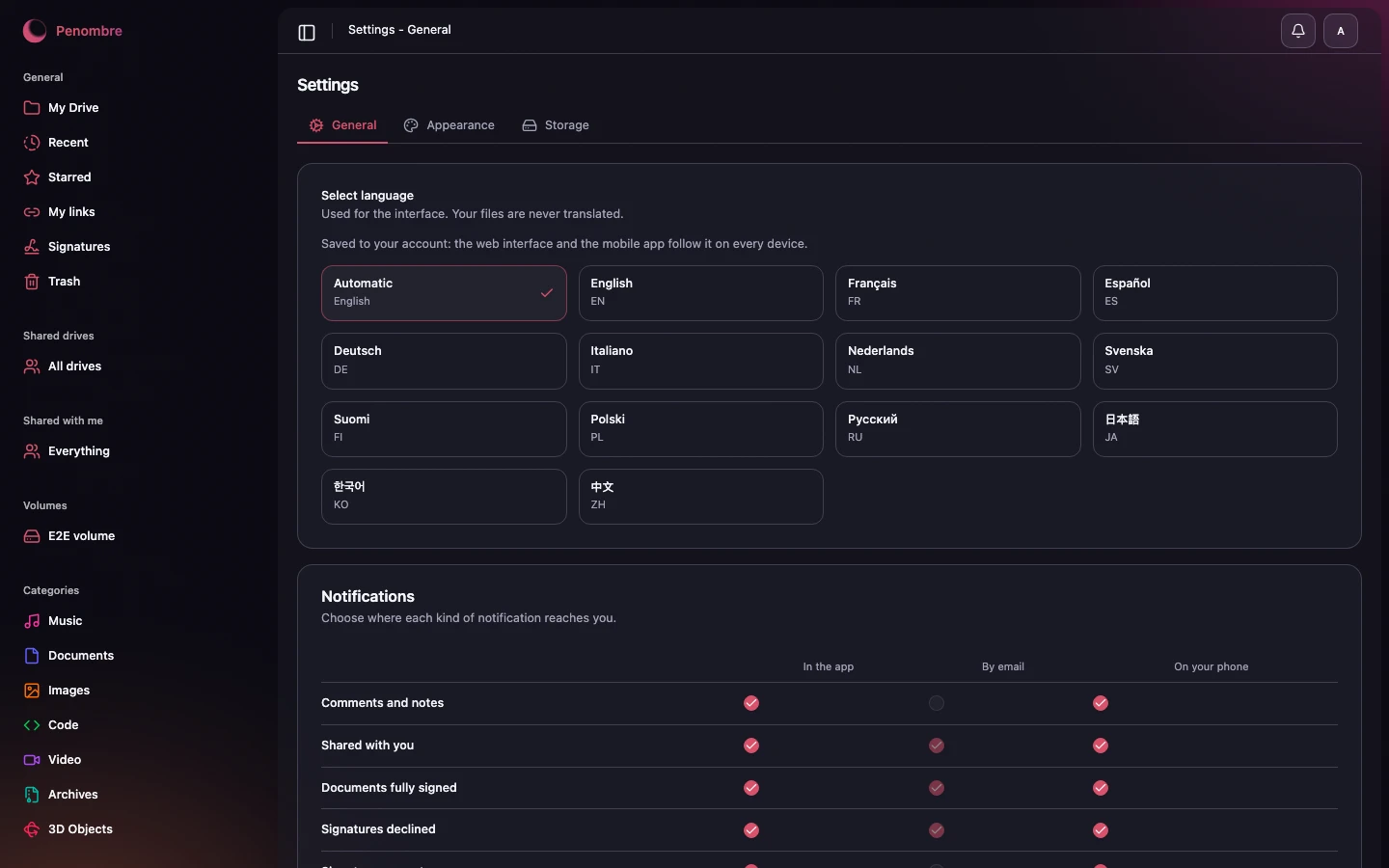
Task: Select English as interface language
Action: tap(701, 293)
